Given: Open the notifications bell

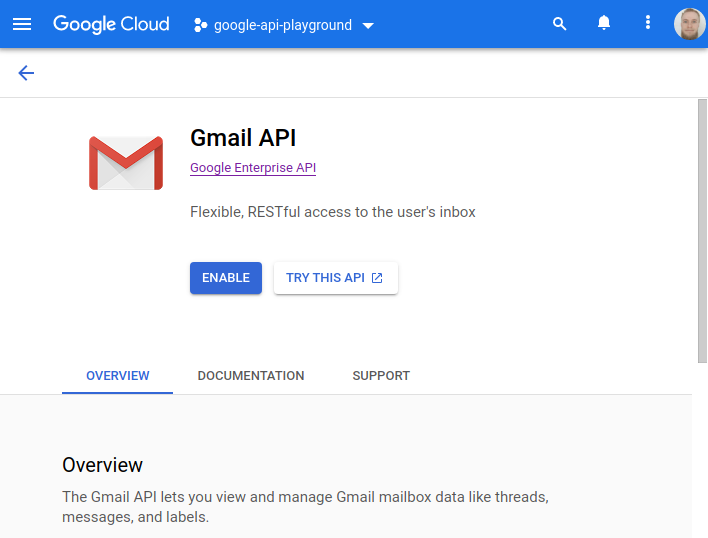Looking at the screenshot, I should (x=604, y=24).
